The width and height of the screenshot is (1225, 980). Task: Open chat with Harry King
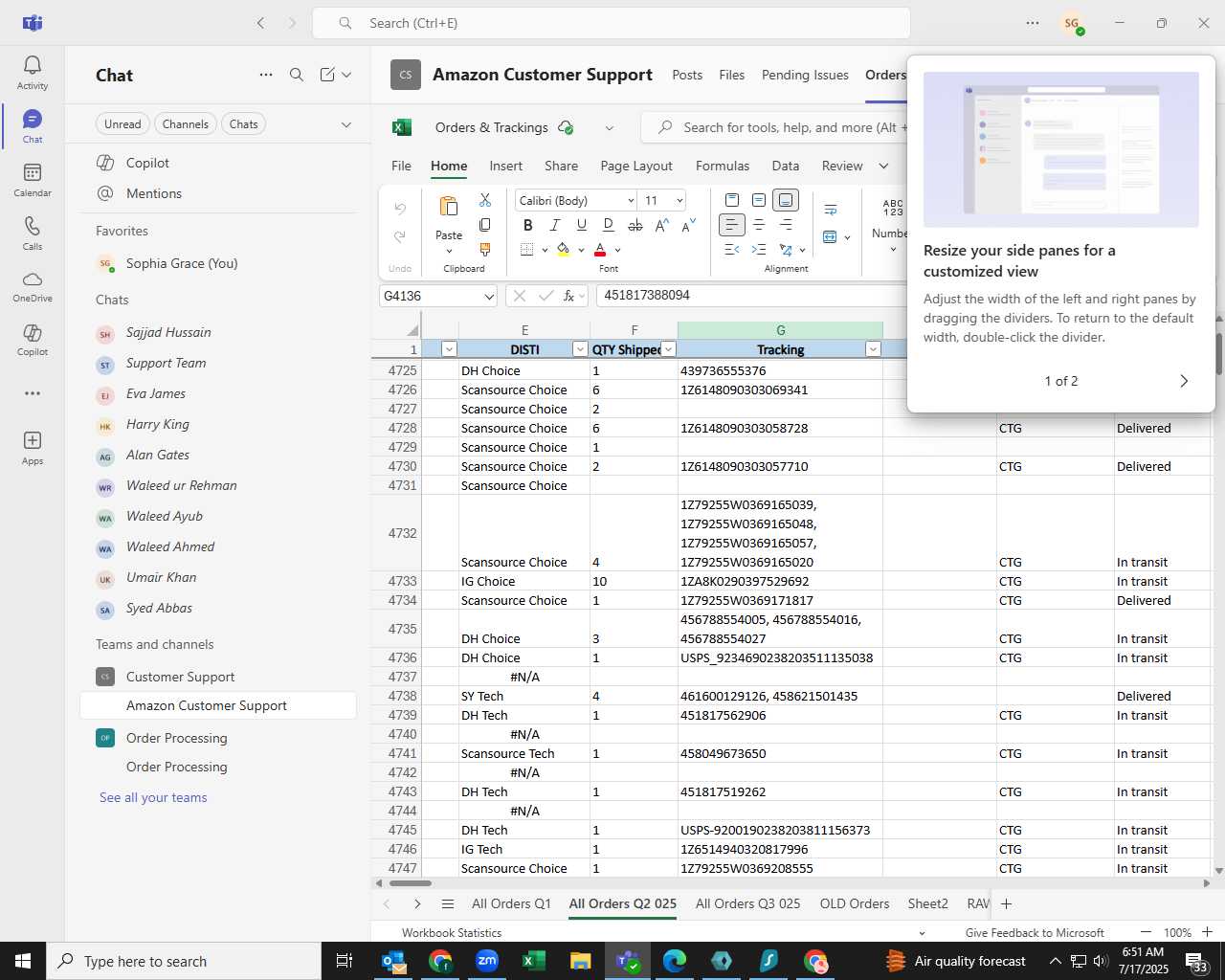218,424
